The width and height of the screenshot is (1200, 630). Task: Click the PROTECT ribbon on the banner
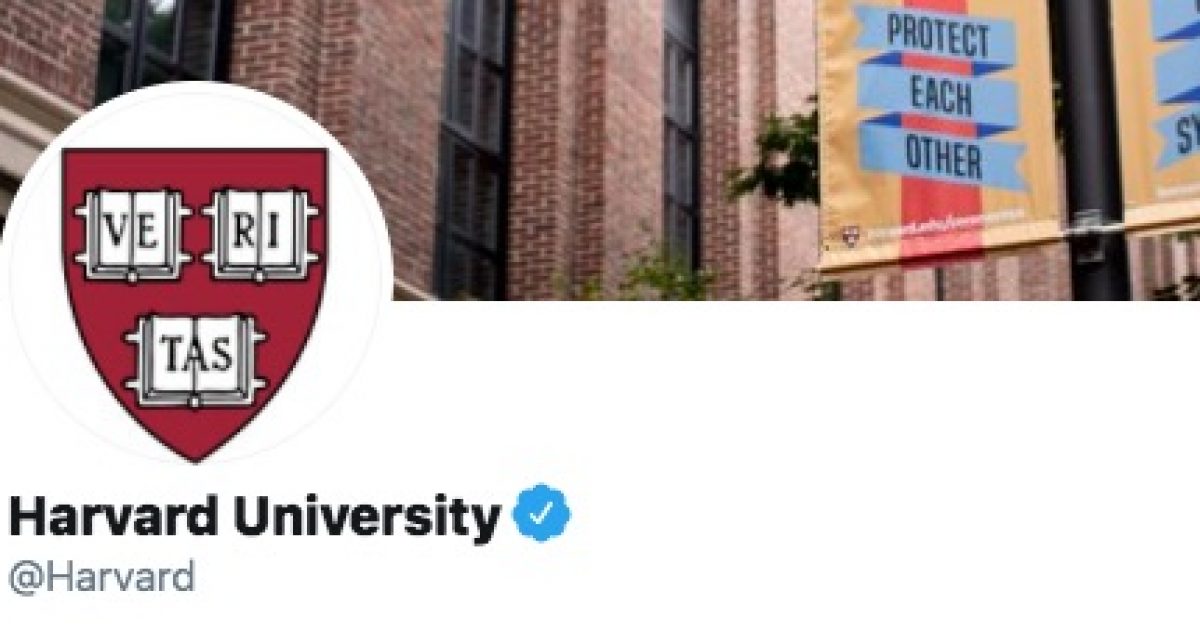[937, 38]
